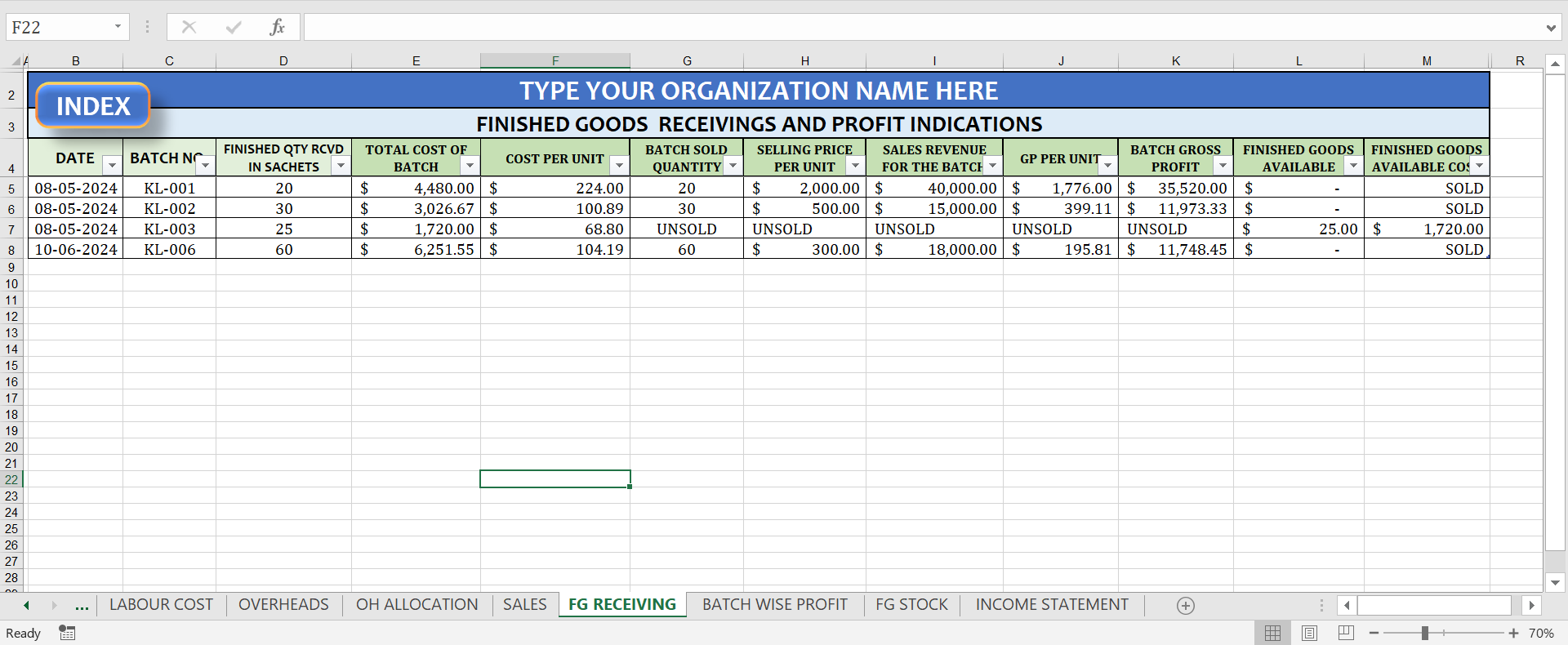Select column M header
The width and height of the screenshot is (1568, 645).
[x=1427, y=60]
